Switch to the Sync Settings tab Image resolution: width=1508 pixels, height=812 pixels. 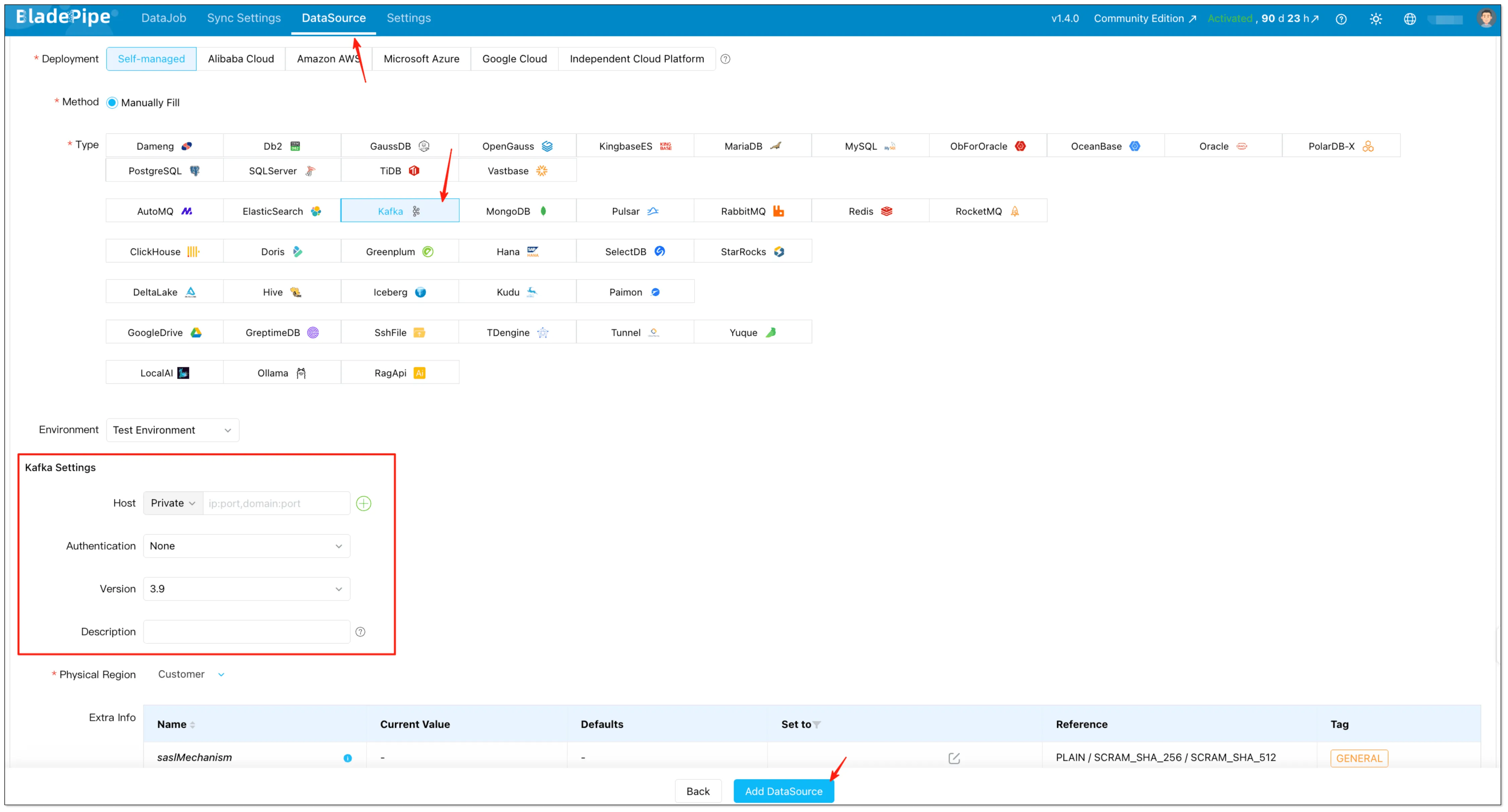244,18
